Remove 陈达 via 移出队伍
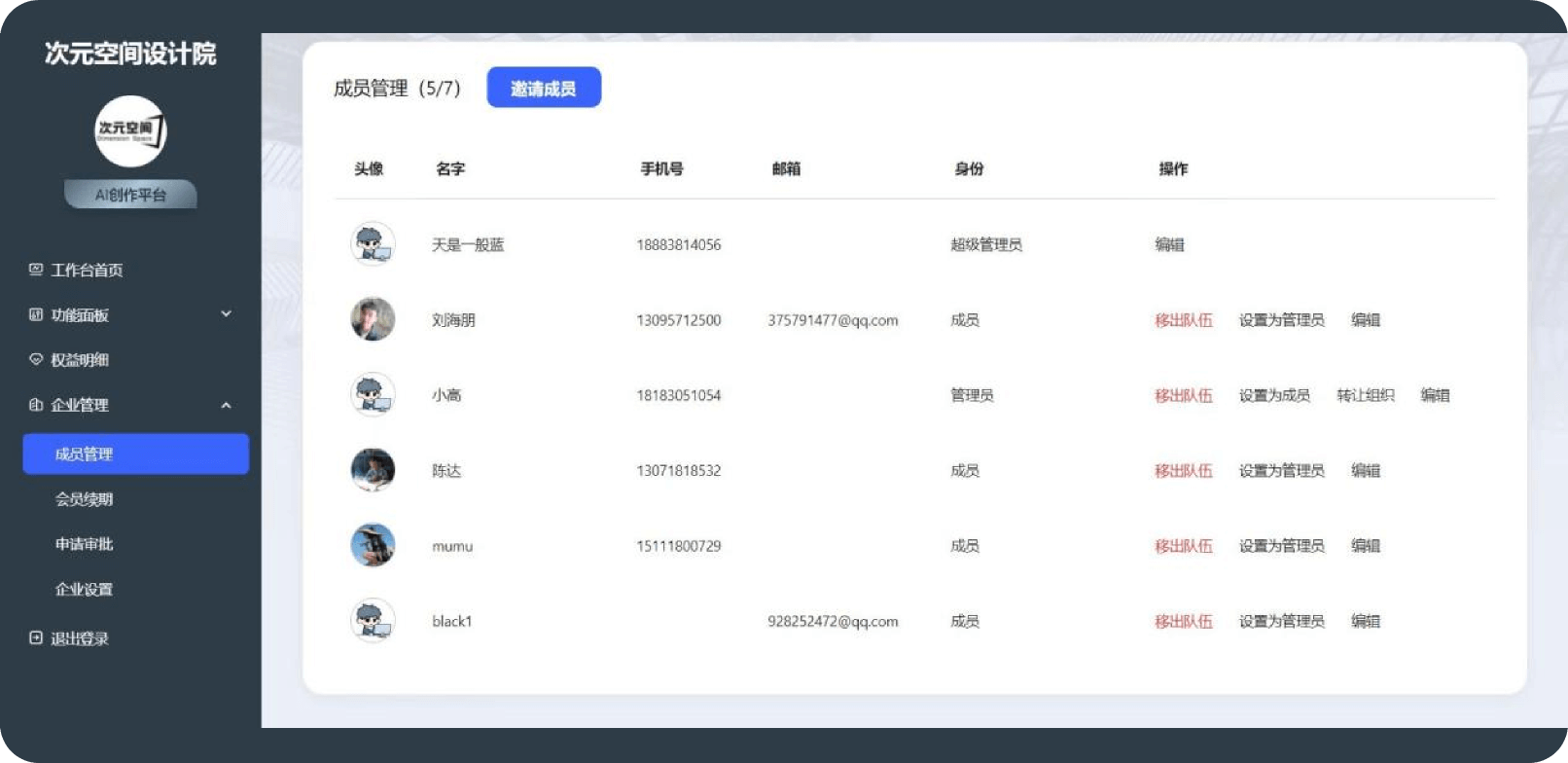The width and height of the screenshot is (1568, 763). [x=1184, y=470]
